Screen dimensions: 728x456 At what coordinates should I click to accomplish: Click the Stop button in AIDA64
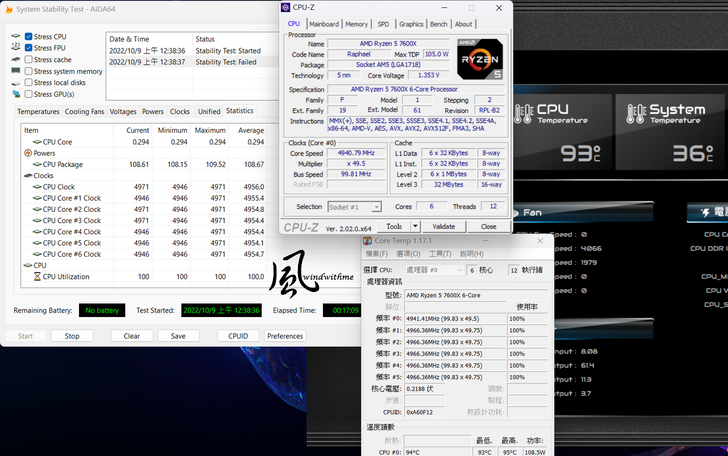(72, 336)
